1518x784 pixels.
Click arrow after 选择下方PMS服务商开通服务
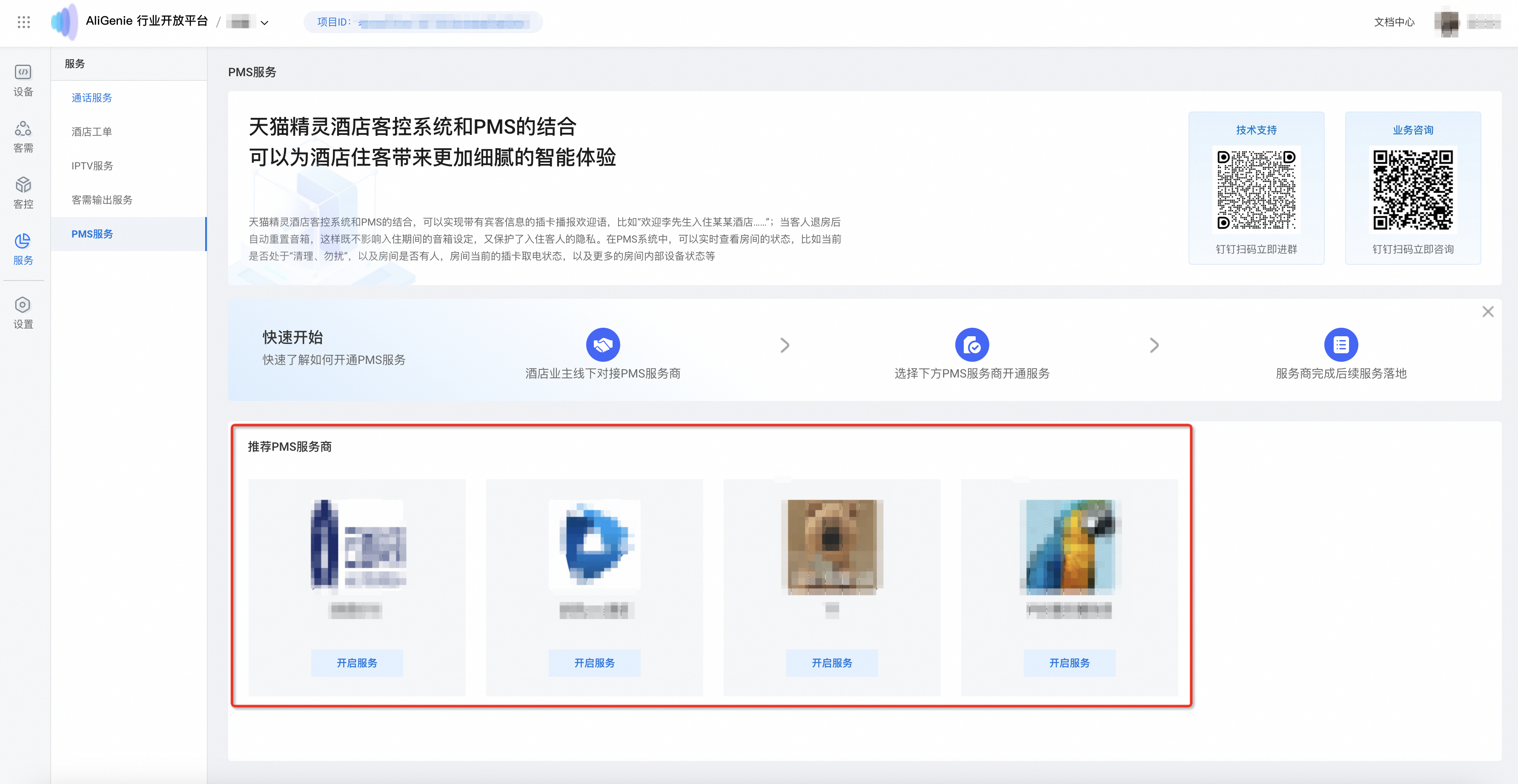click(1154, 345)
